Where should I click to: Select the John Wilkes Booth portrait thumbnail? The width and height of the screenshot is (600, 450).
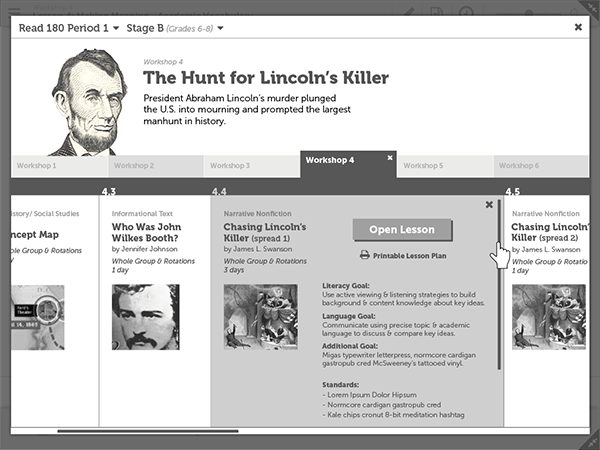pos(145,317)
